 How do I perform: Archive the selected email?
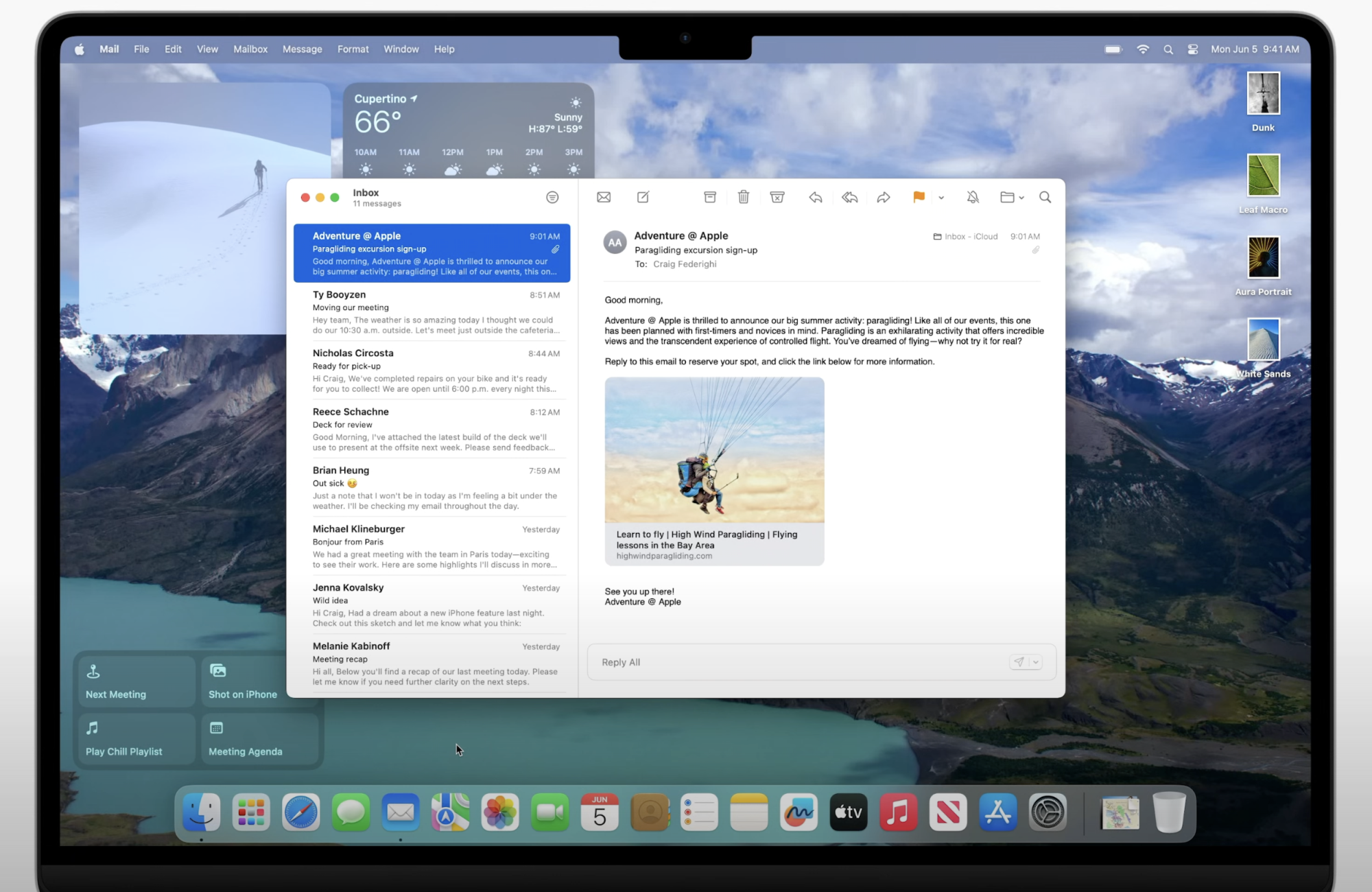(710, 198)
